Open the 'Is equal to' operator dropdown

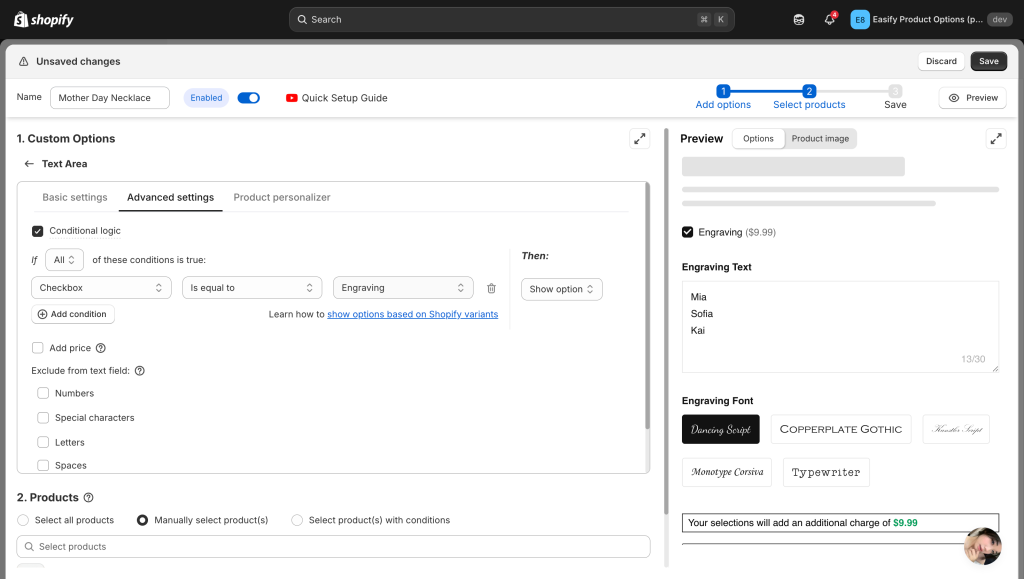[251, 288]
